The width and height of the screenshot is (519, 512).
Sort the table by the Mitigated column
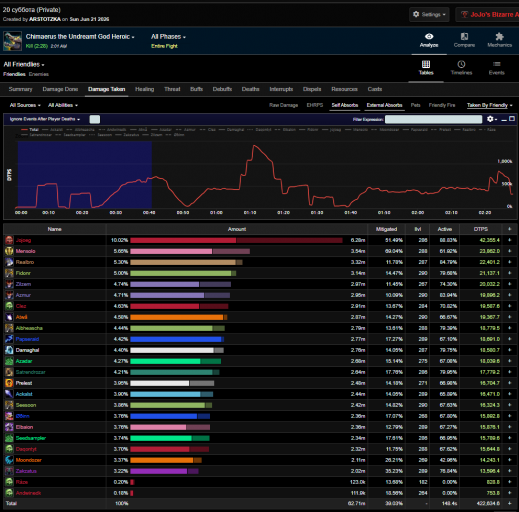386,229
